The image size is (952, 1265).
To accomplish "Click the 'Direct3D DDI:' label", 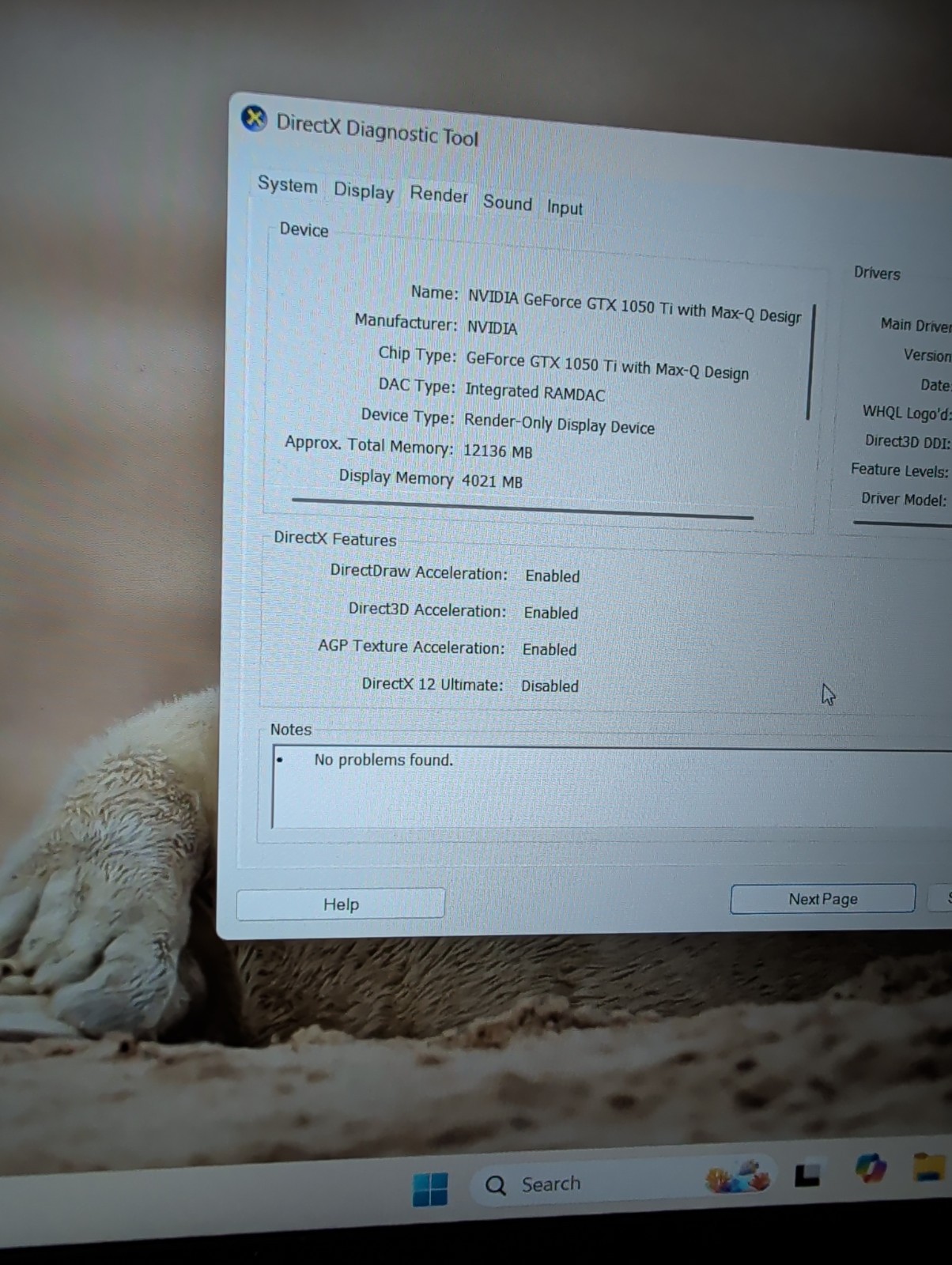I will pyautogui.click(x=907, y=441).
